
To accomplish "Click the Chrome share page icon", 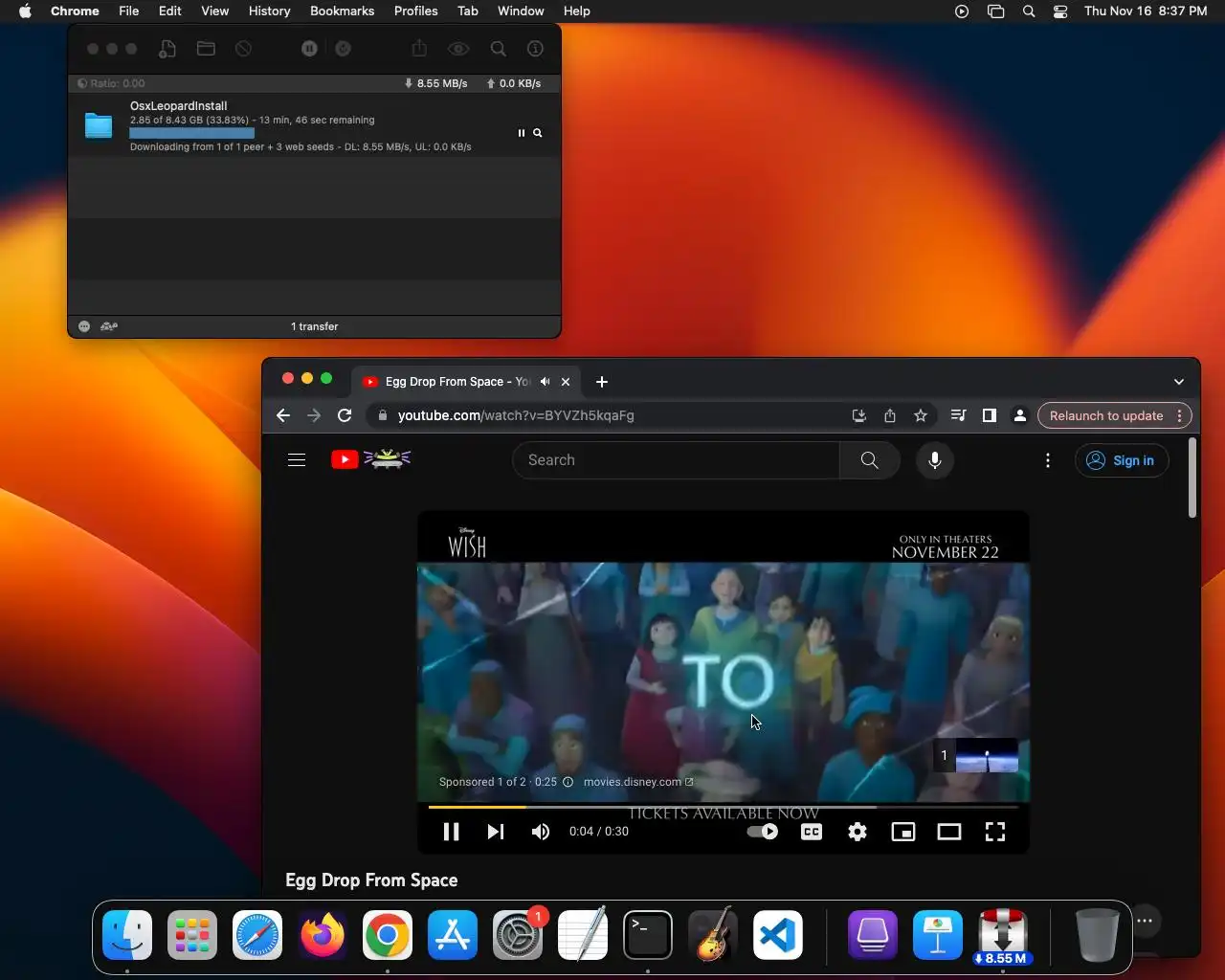I will point(890,415).
